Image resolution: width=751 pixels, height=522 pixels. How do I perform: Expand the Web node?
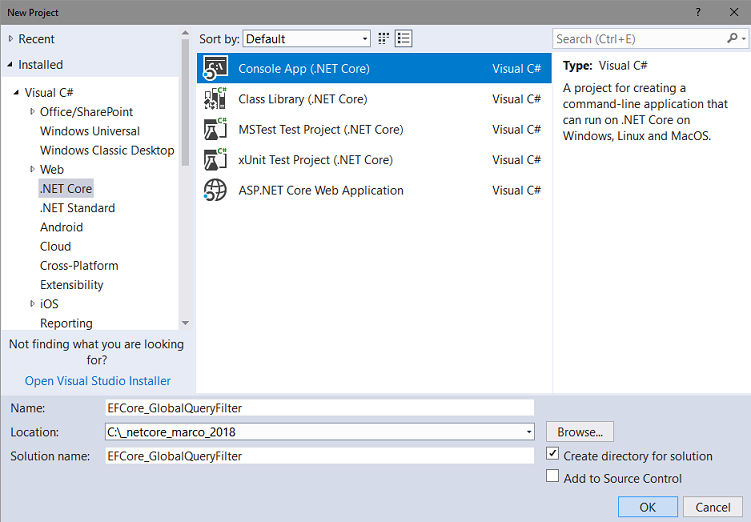coord(32,169)
